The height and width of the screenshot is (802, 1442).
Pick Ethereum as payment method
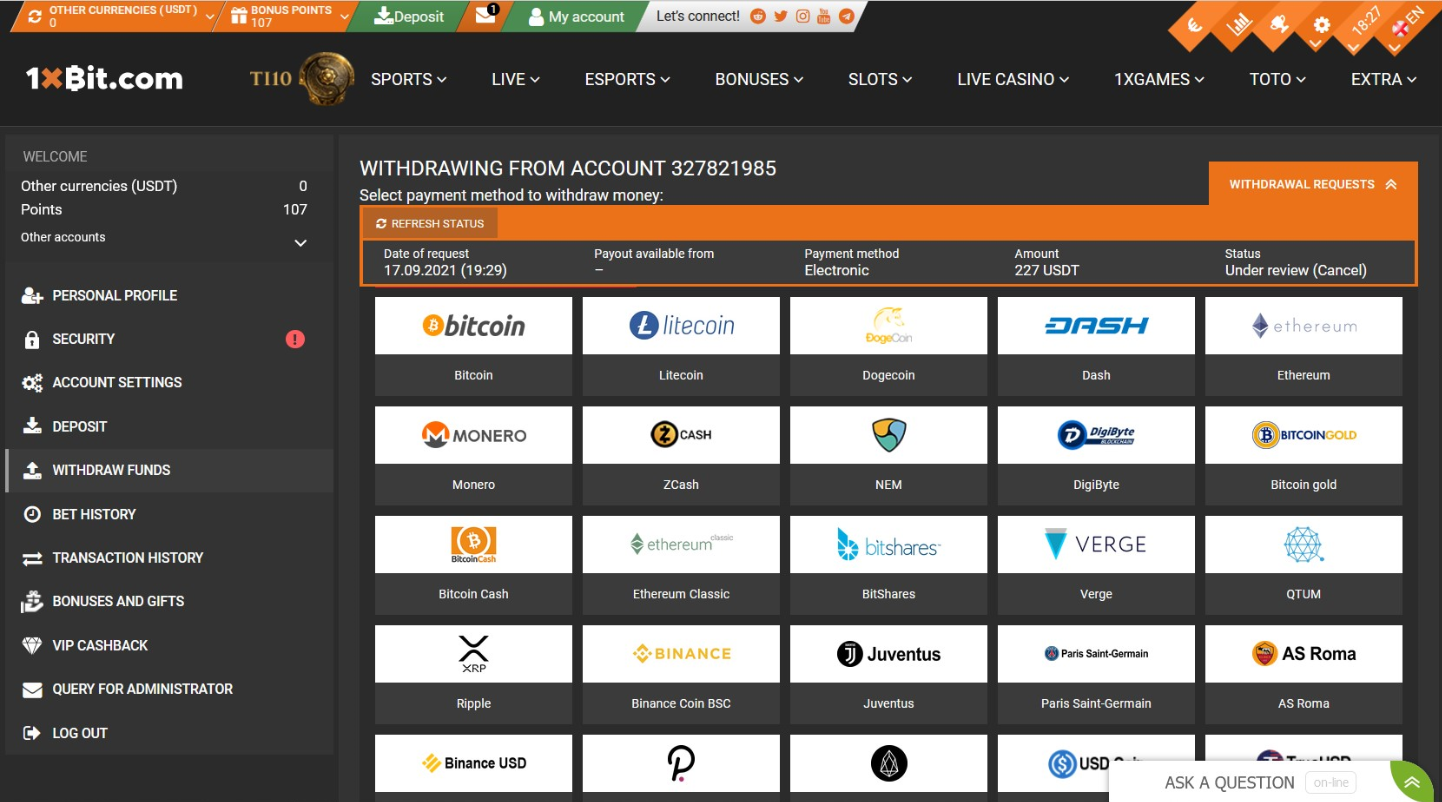[x=1304, y=346]
